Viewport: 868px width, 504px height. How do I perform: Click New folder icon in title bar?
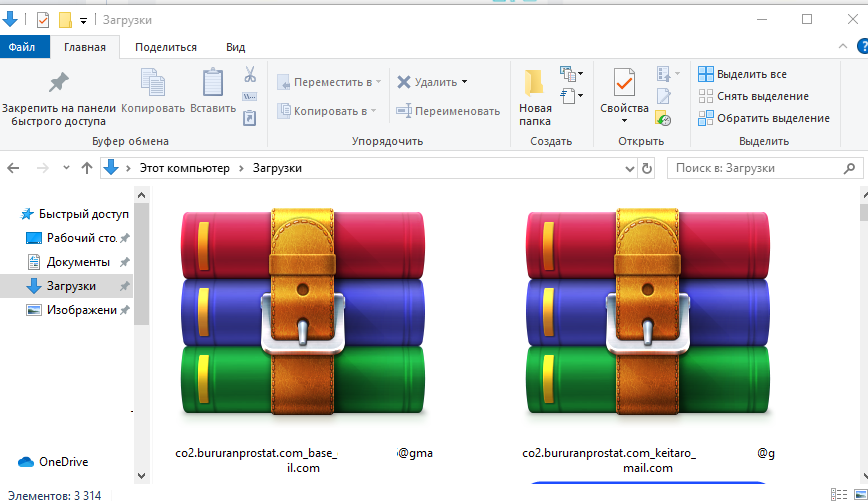coord(66,20)
